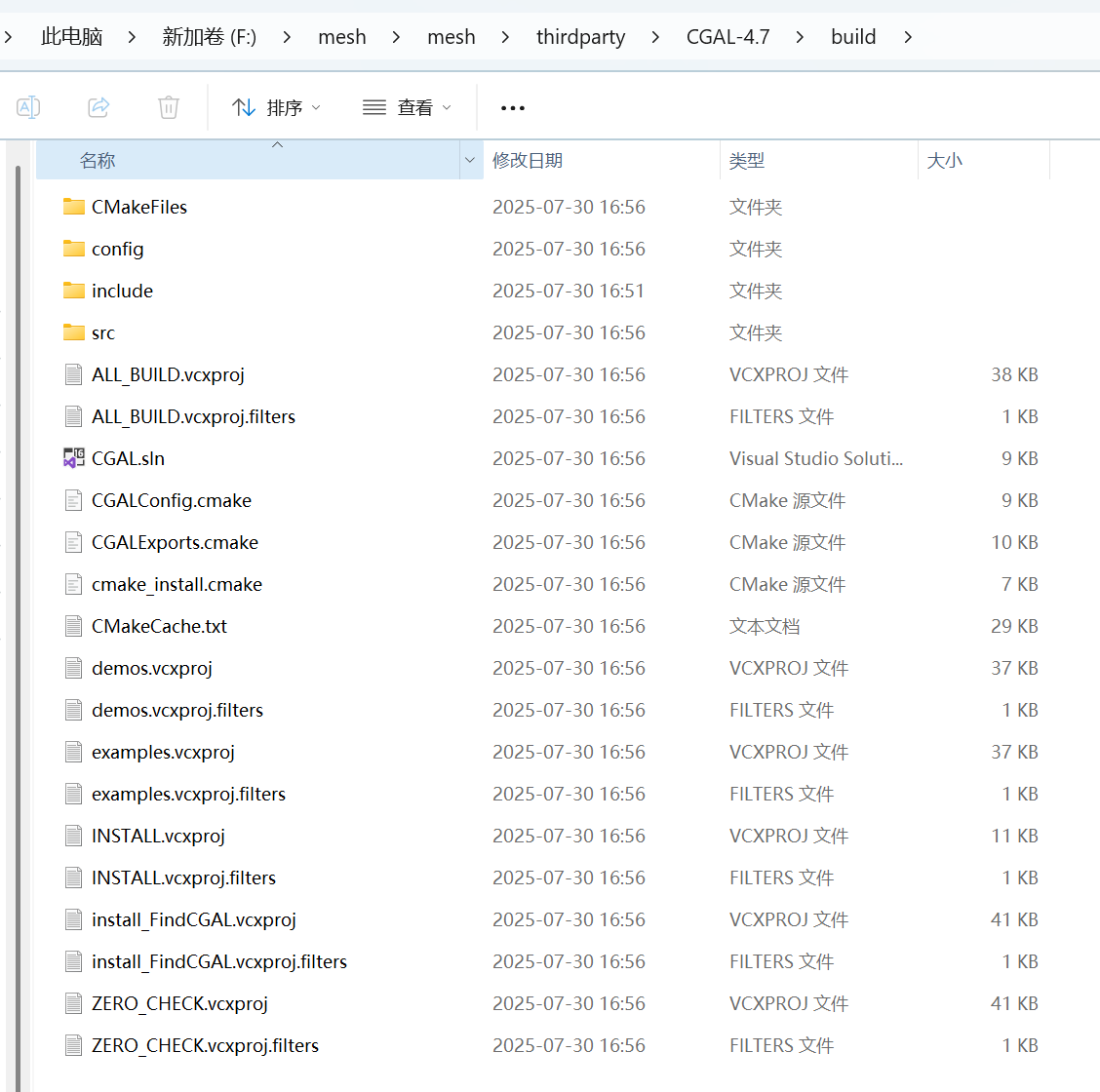Expand the chevron after thirdparty
Image resolution: width=1100 pixels, height=1092 pixels.
pyautogui.click(x=655, y=36)
